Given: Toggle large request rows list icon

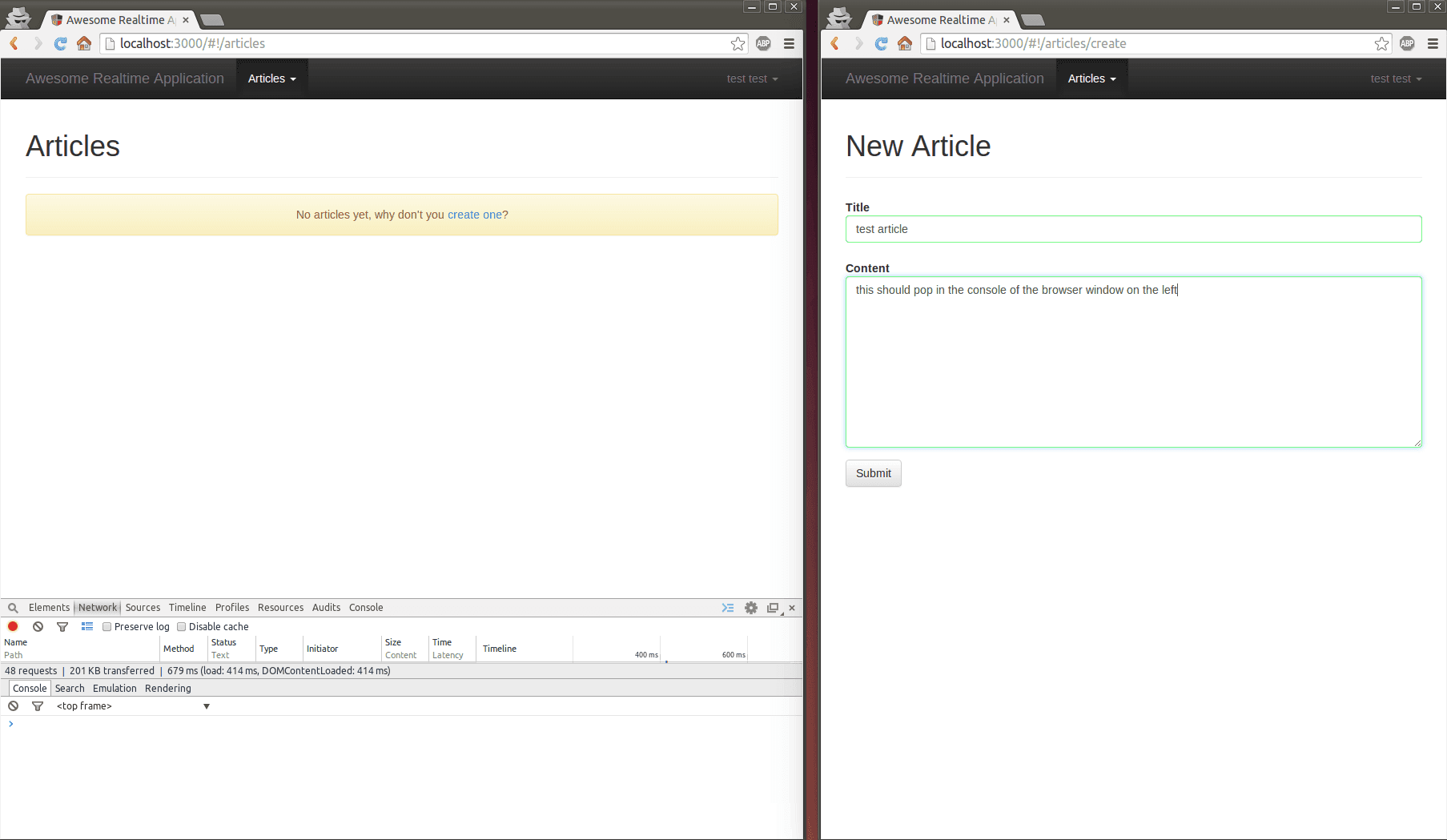Looking at the screenshot, I should [x=87, y=626].
